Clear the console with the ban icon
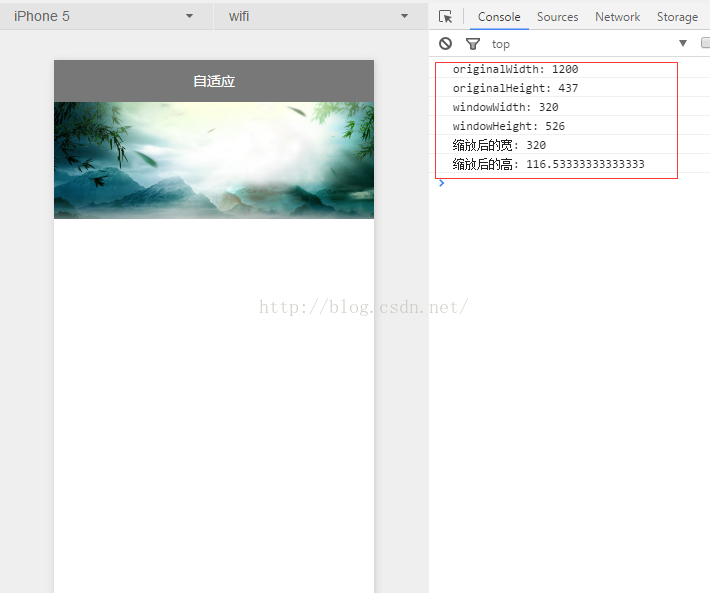Image resolution: width=710 pixels, height=593 pixels. 446,43
